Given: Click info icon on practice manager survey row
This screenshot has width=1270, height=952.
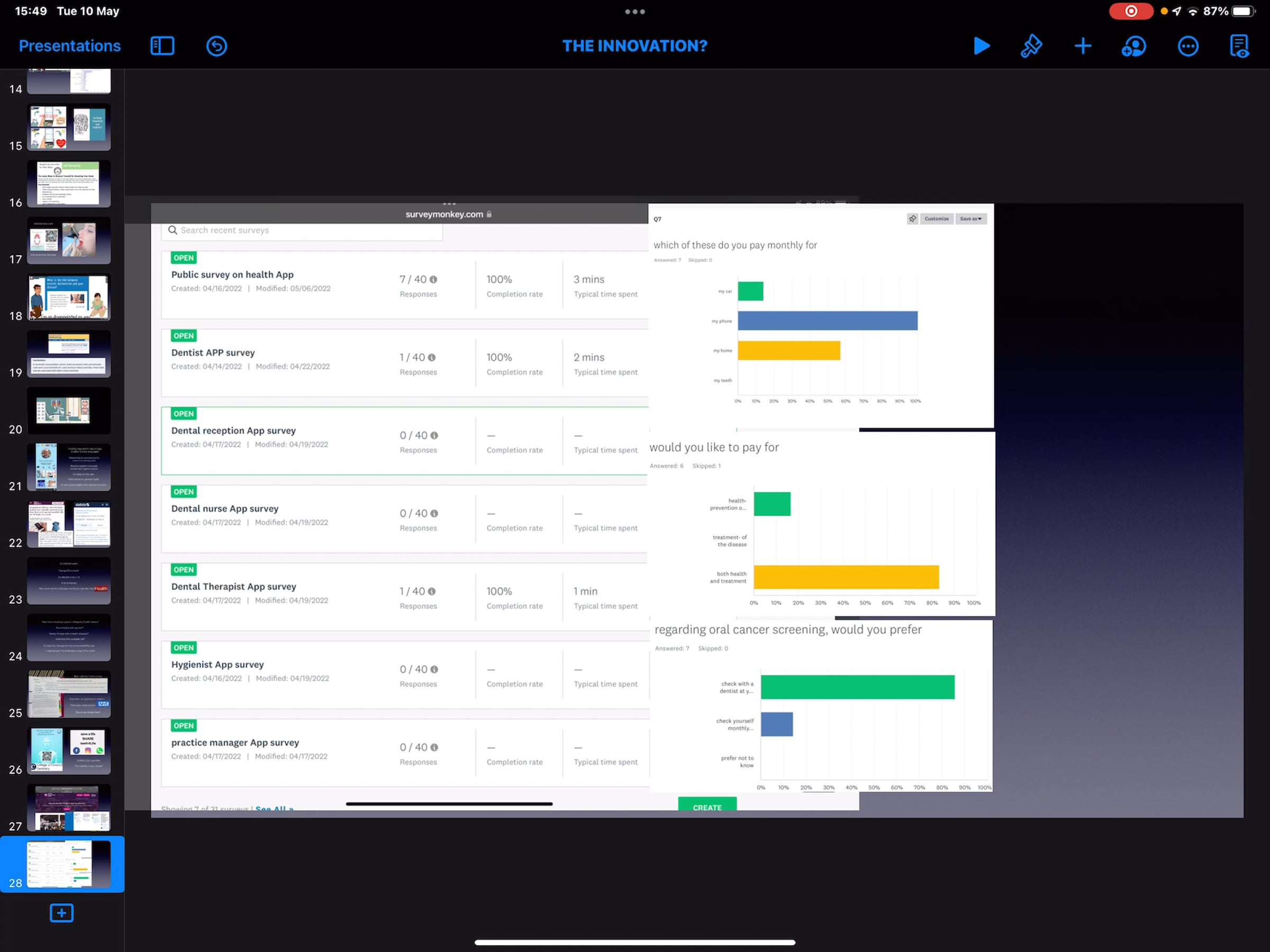Looking at the screenshot, I should pos(434,748).
